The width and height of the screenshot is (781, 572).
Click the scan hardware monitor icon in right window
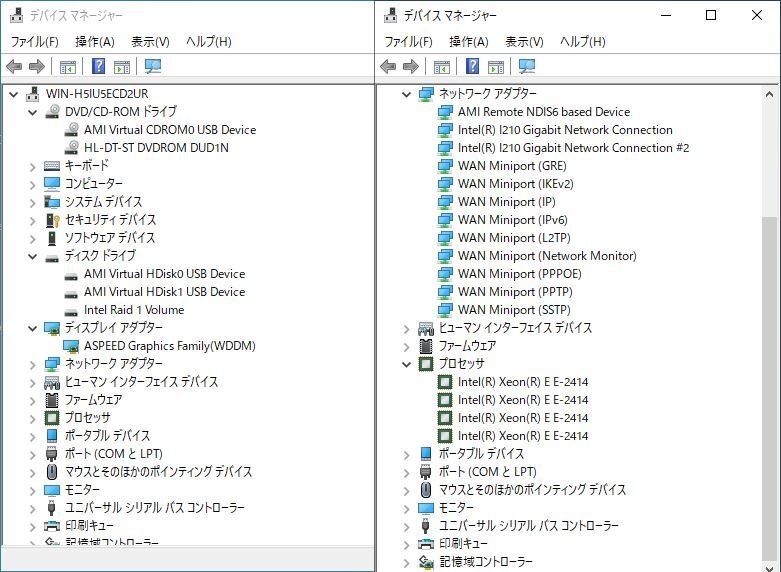coord(526,66)
